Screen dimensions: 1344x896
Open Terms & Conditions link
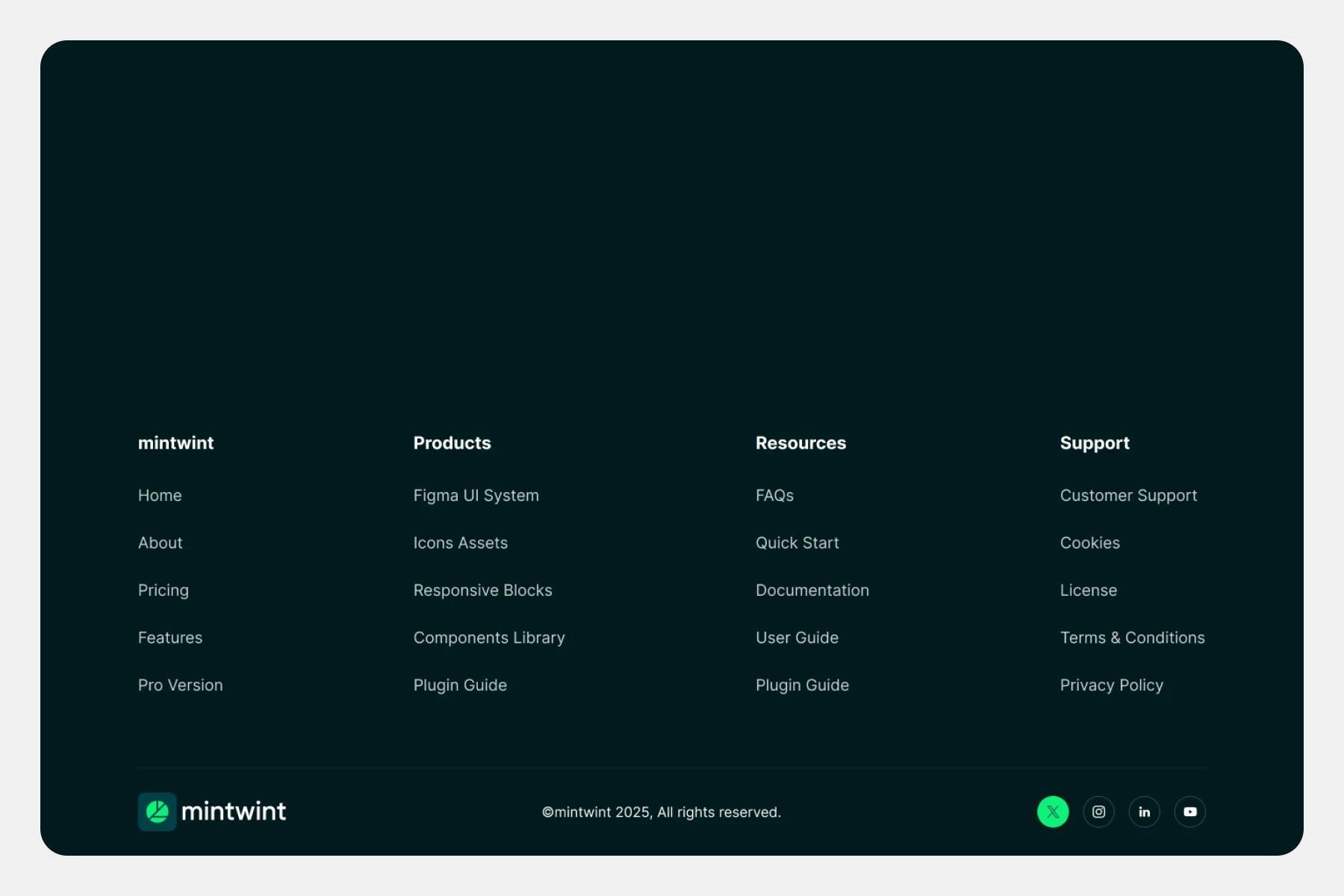(1132, 638)
